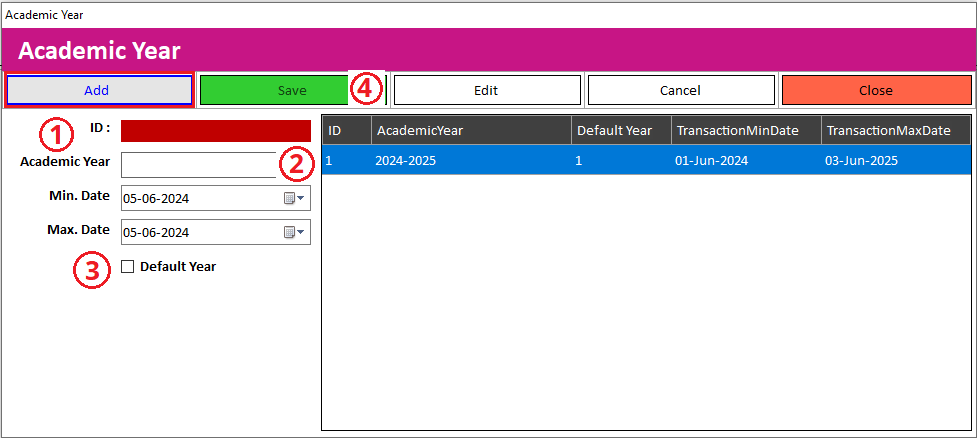Sort by the AcademicYear column header
Viewport: 978px width, 438px height.
(x=470, y=131)
